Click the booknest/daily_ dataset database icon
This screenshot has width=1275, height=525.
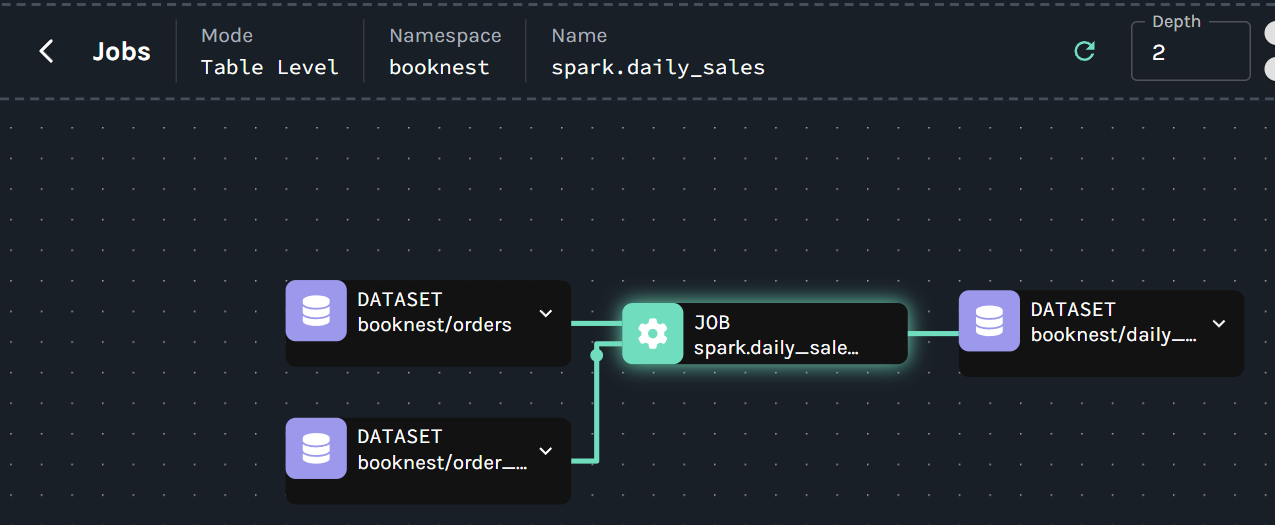[989, 321]
